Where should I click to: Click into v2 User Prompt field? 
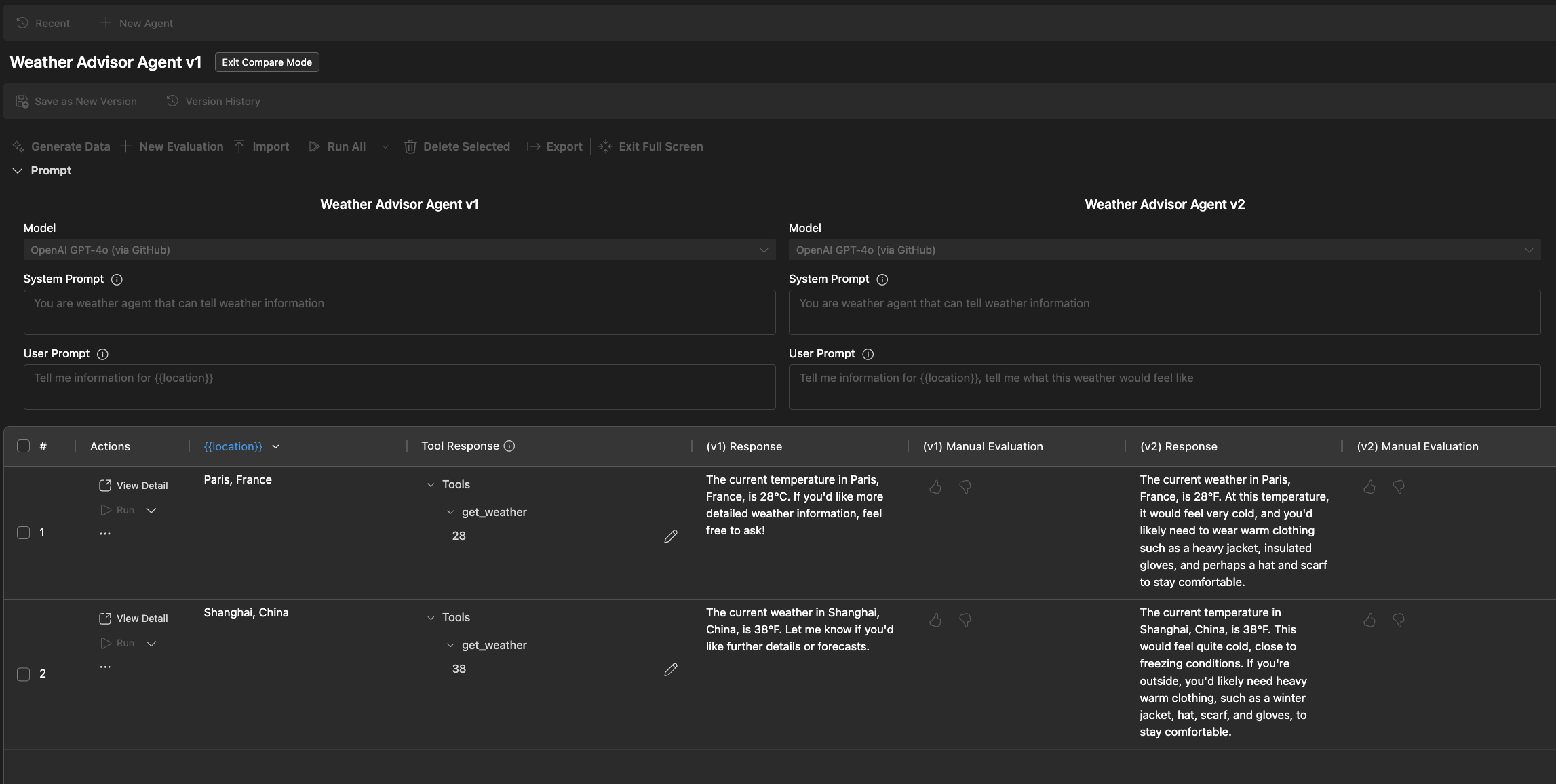pyautogui.click(x=1165, y=387)
